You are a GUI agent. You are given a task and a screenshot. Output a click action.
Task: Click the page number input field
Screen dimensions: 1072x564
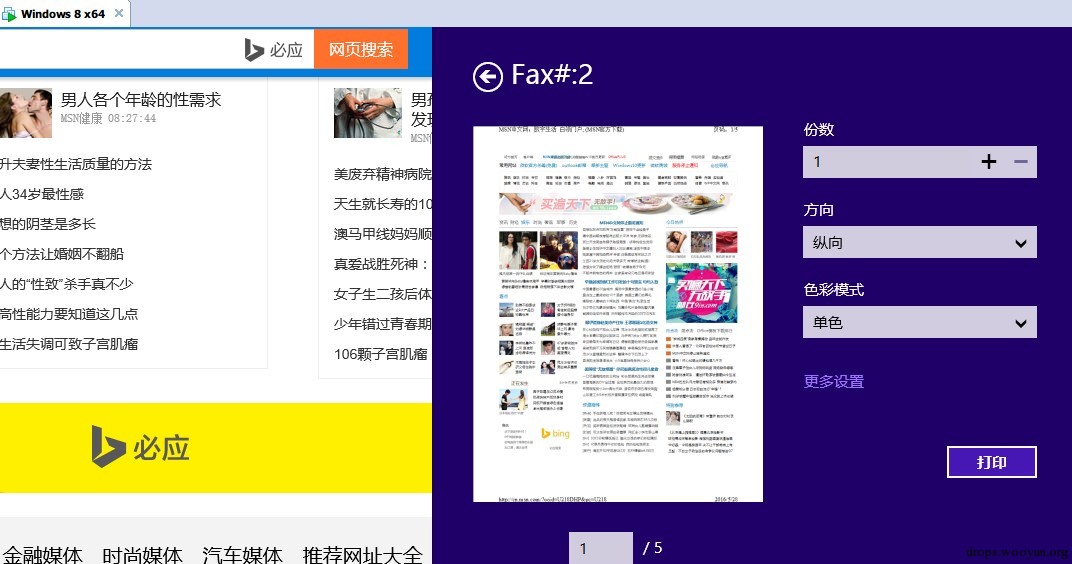coord(601,548)
